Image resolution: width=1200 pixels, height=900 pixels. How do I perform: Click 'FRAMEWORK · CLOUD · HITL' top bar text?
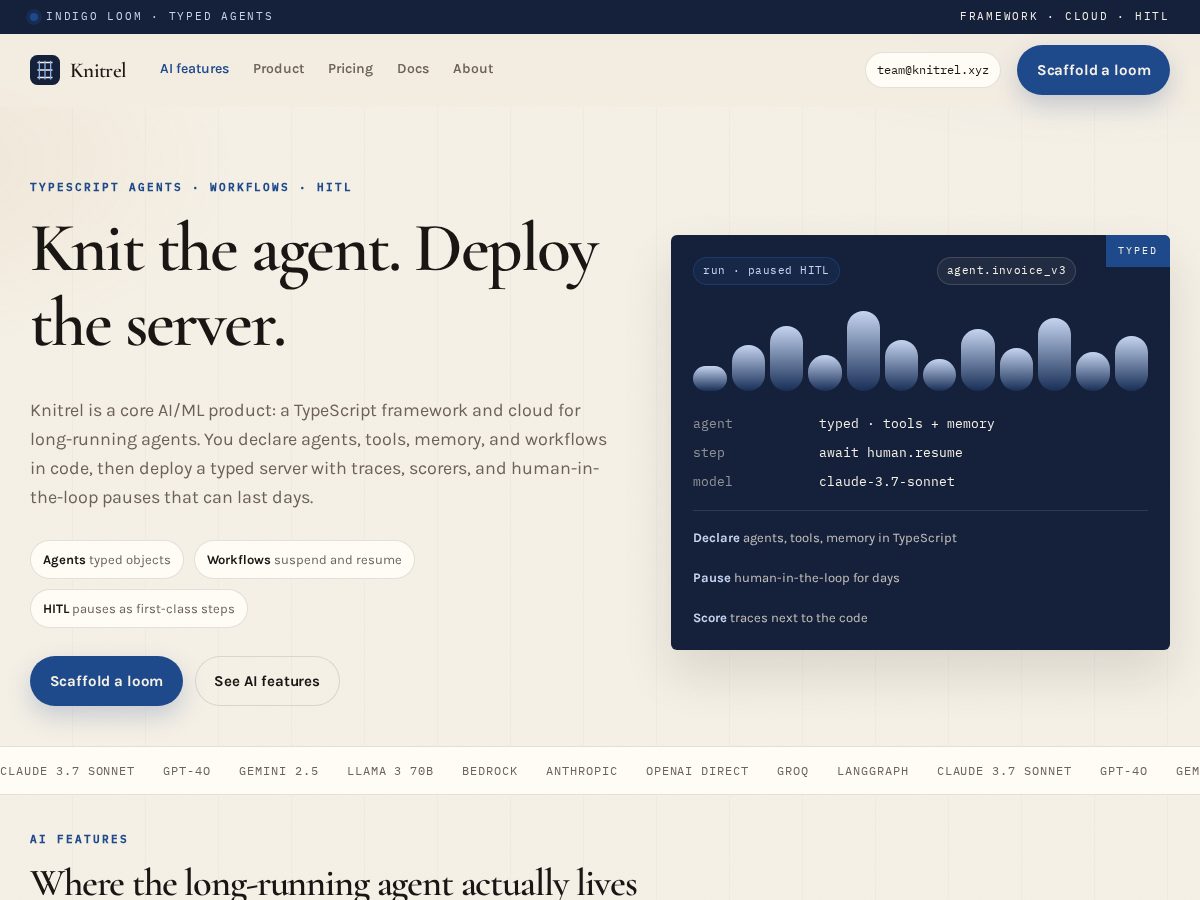click(1065, 16)
